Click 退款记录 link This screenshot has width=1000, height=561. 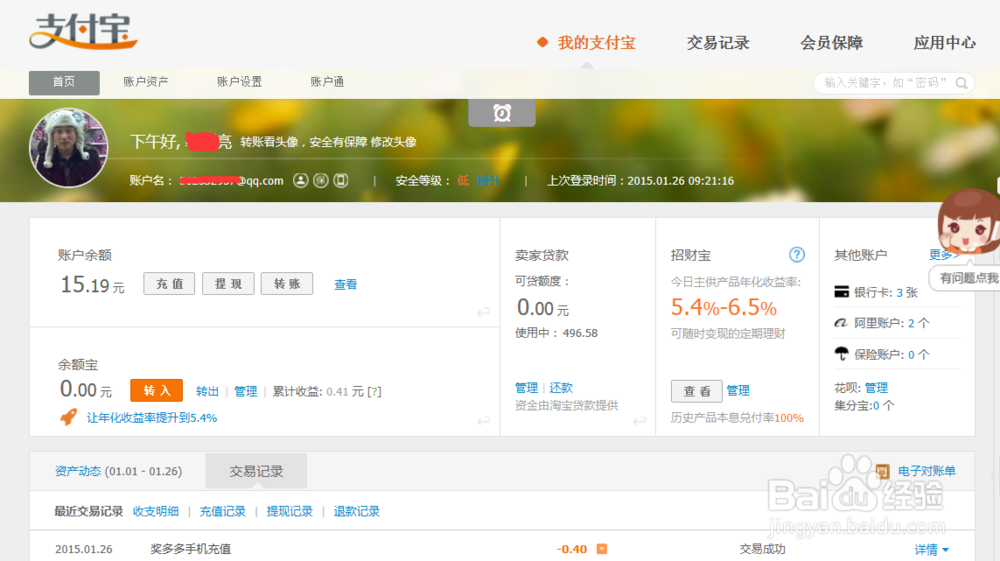(x=357, y=511)
